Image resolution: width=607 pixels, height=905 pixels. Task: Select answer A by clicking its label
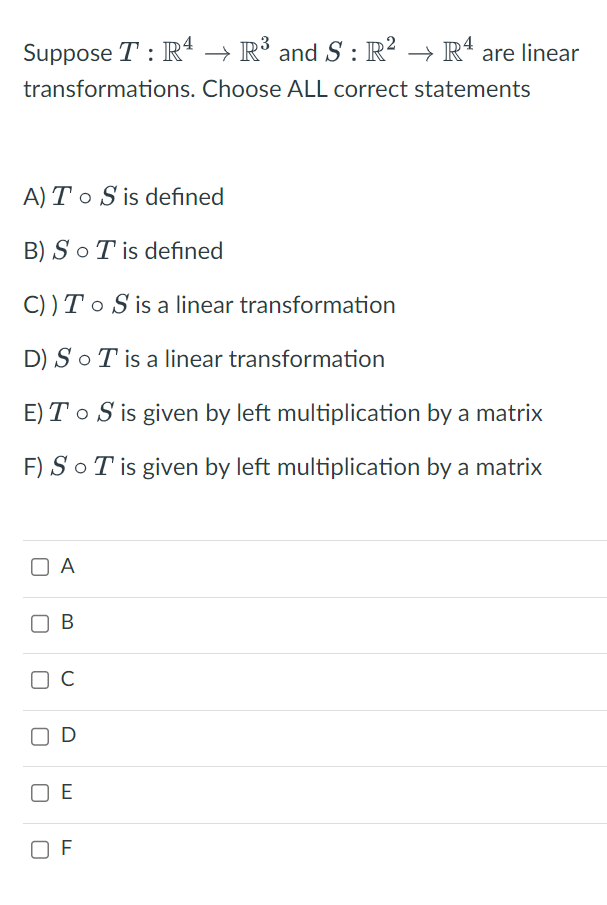66,566
